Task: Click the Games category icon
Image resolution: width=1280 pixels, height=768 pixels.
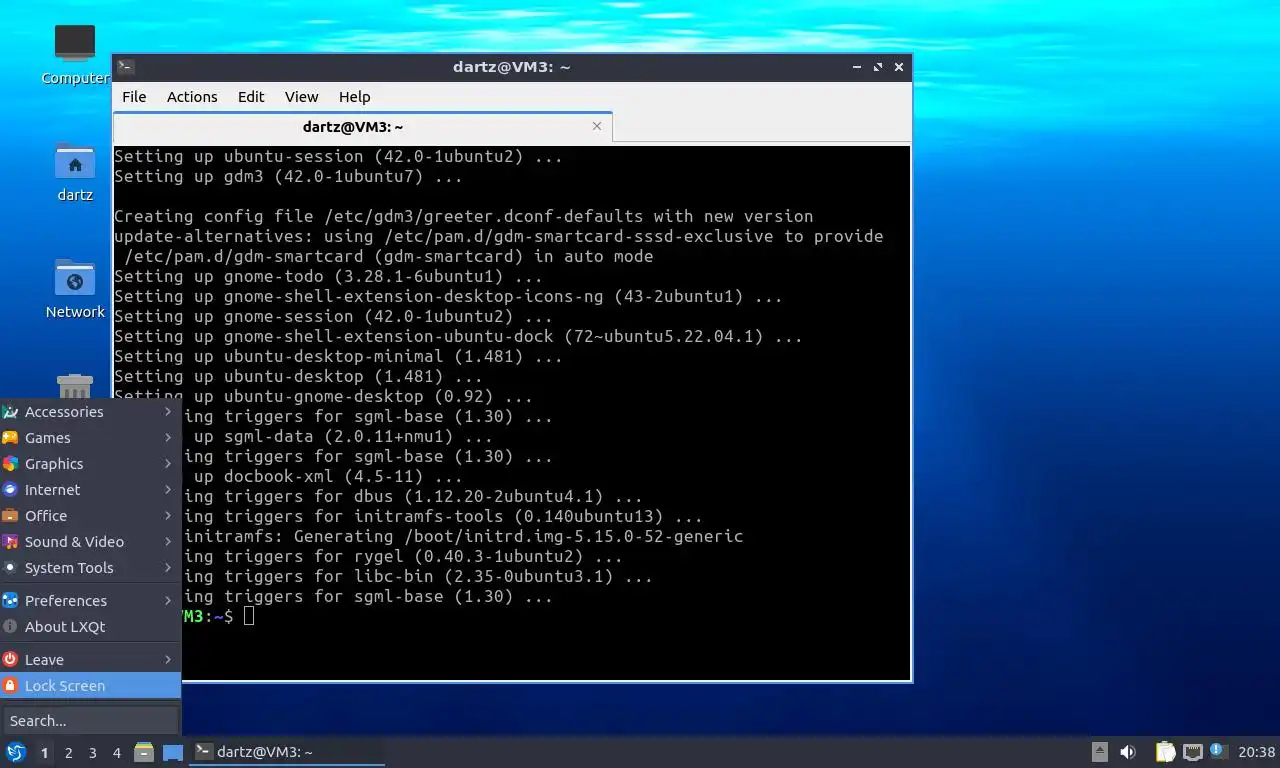Action: 10,438
